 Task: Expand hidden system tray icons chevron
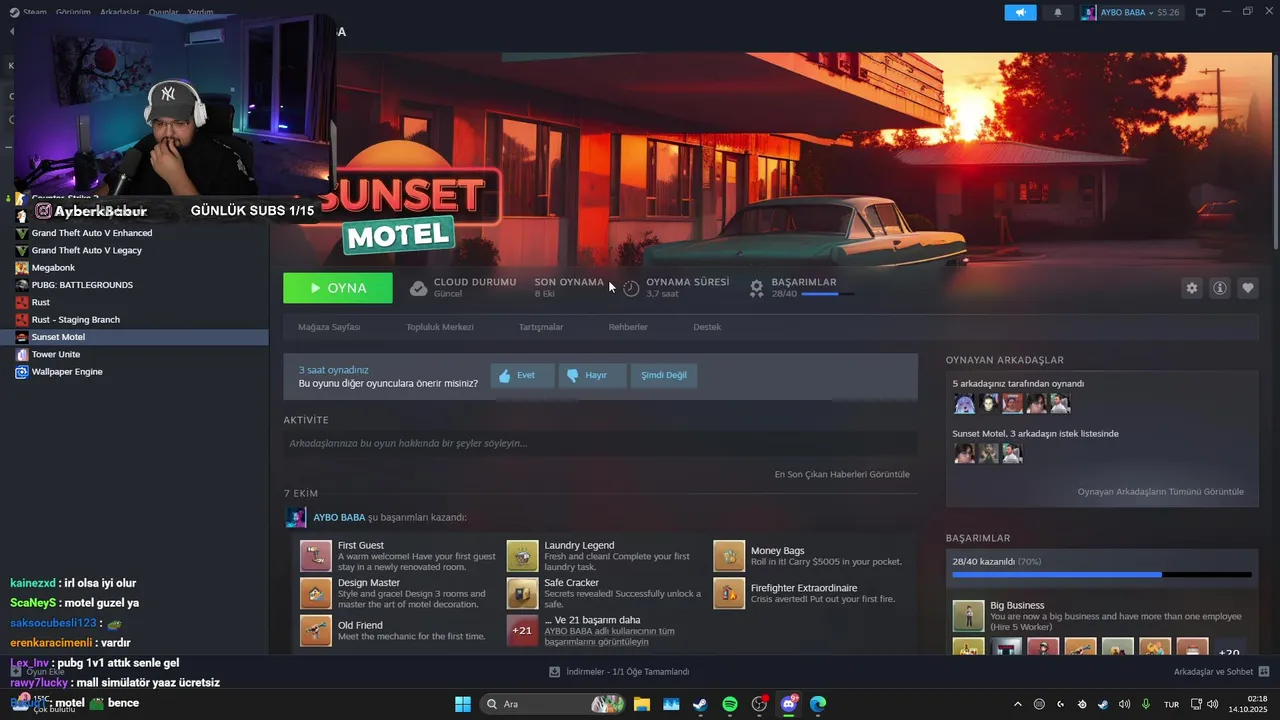[1018, 704]
